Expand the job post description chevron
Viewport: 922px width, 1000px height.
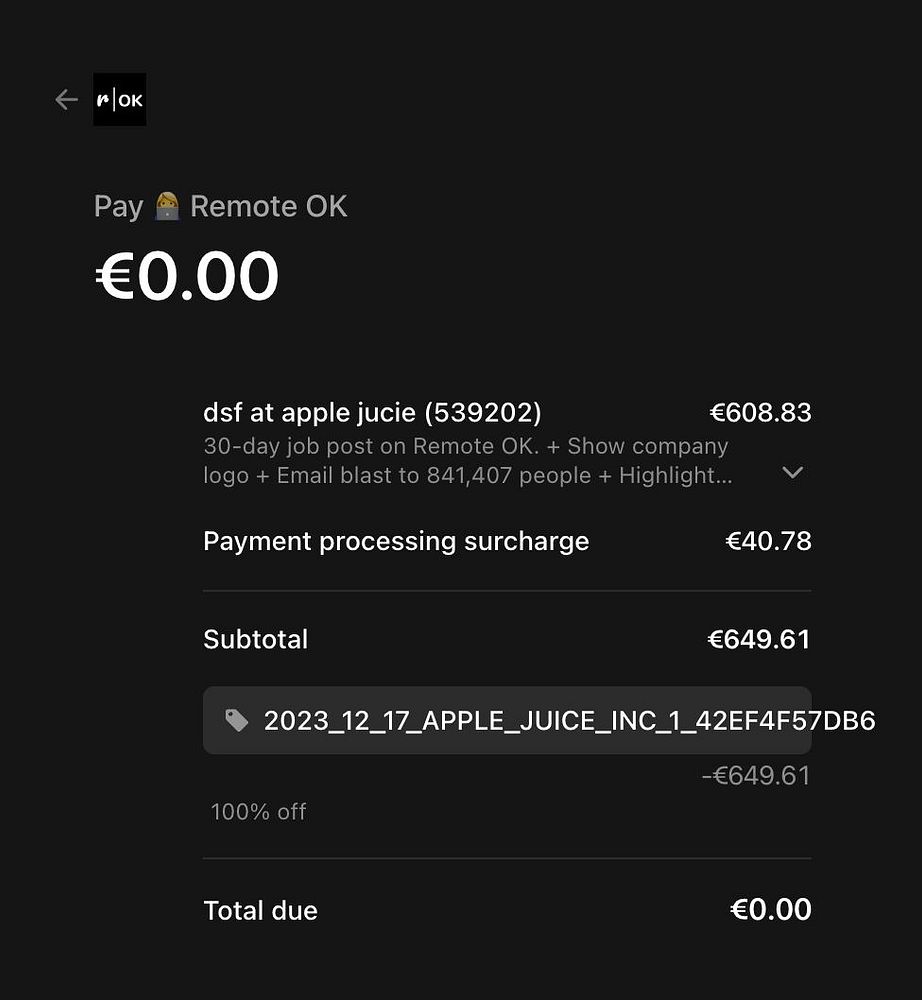(793, 472)
